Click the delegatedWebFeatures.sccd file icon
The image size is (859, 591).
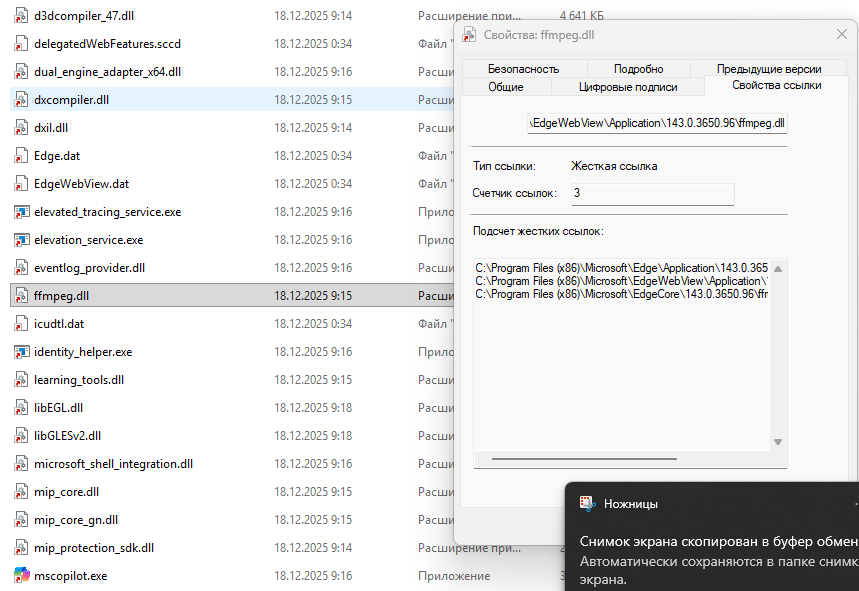(21, 44)
